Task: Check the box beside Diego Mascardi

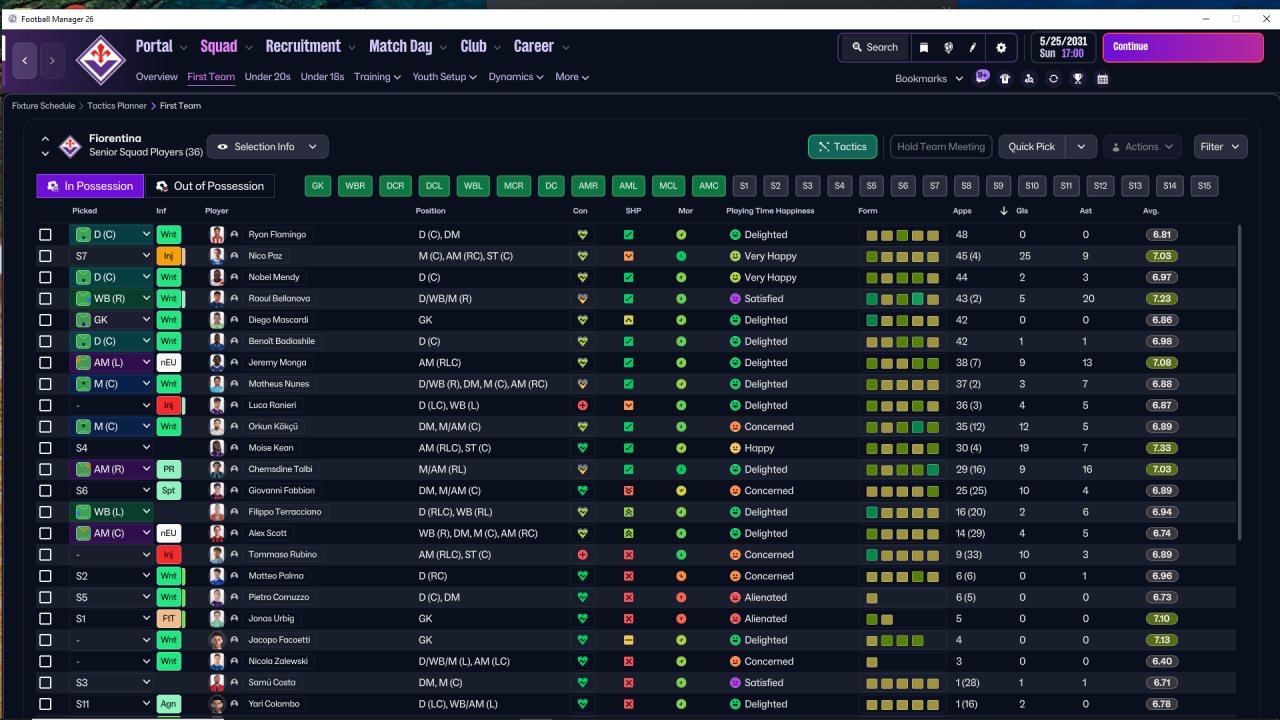Action: 45,320
